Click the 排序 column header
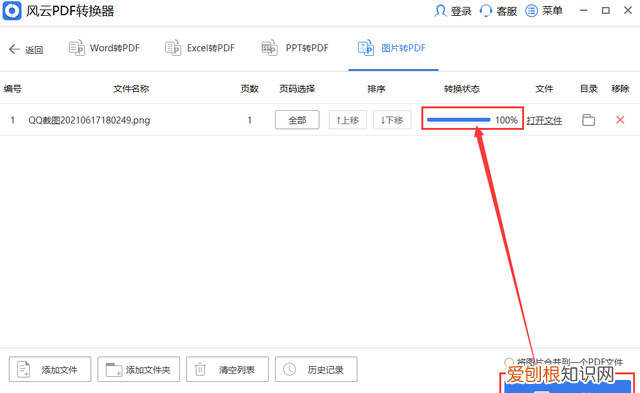Image resolution: width=640 pixels, height=393 pixels. coord(376,89)
